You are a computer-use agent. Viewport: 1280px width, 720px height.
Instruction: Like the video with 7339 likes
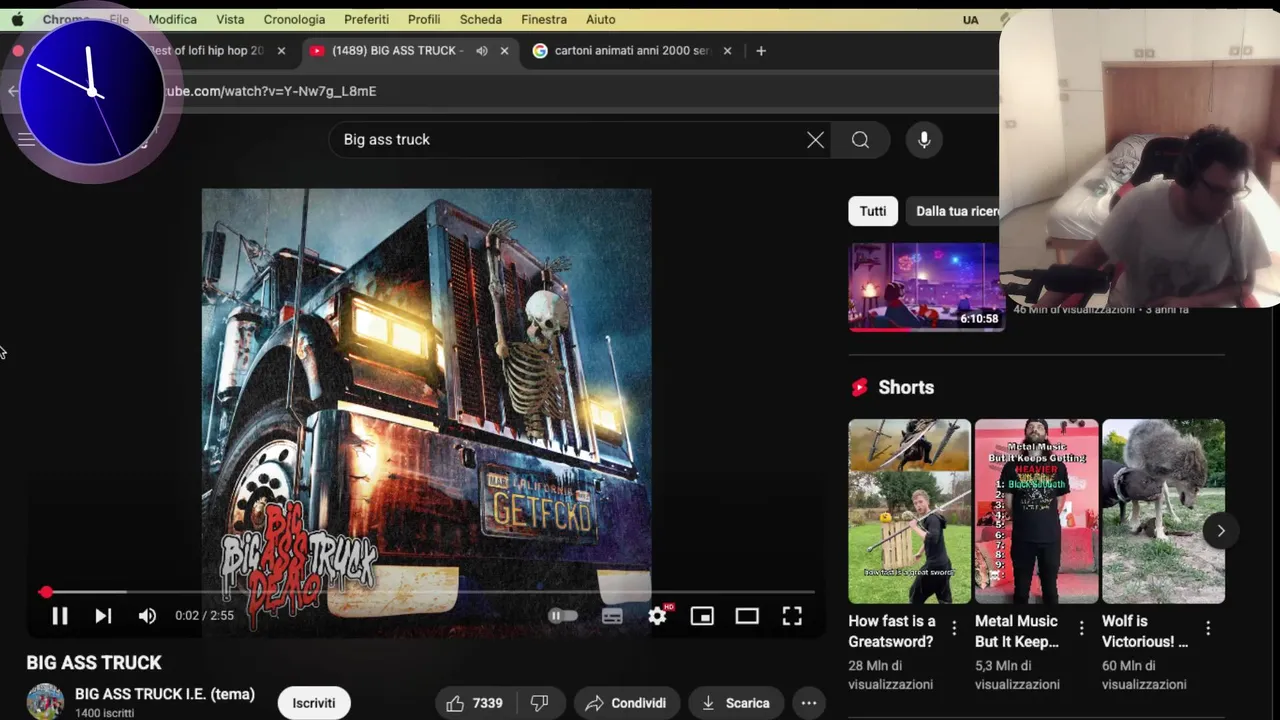(475, 703)
